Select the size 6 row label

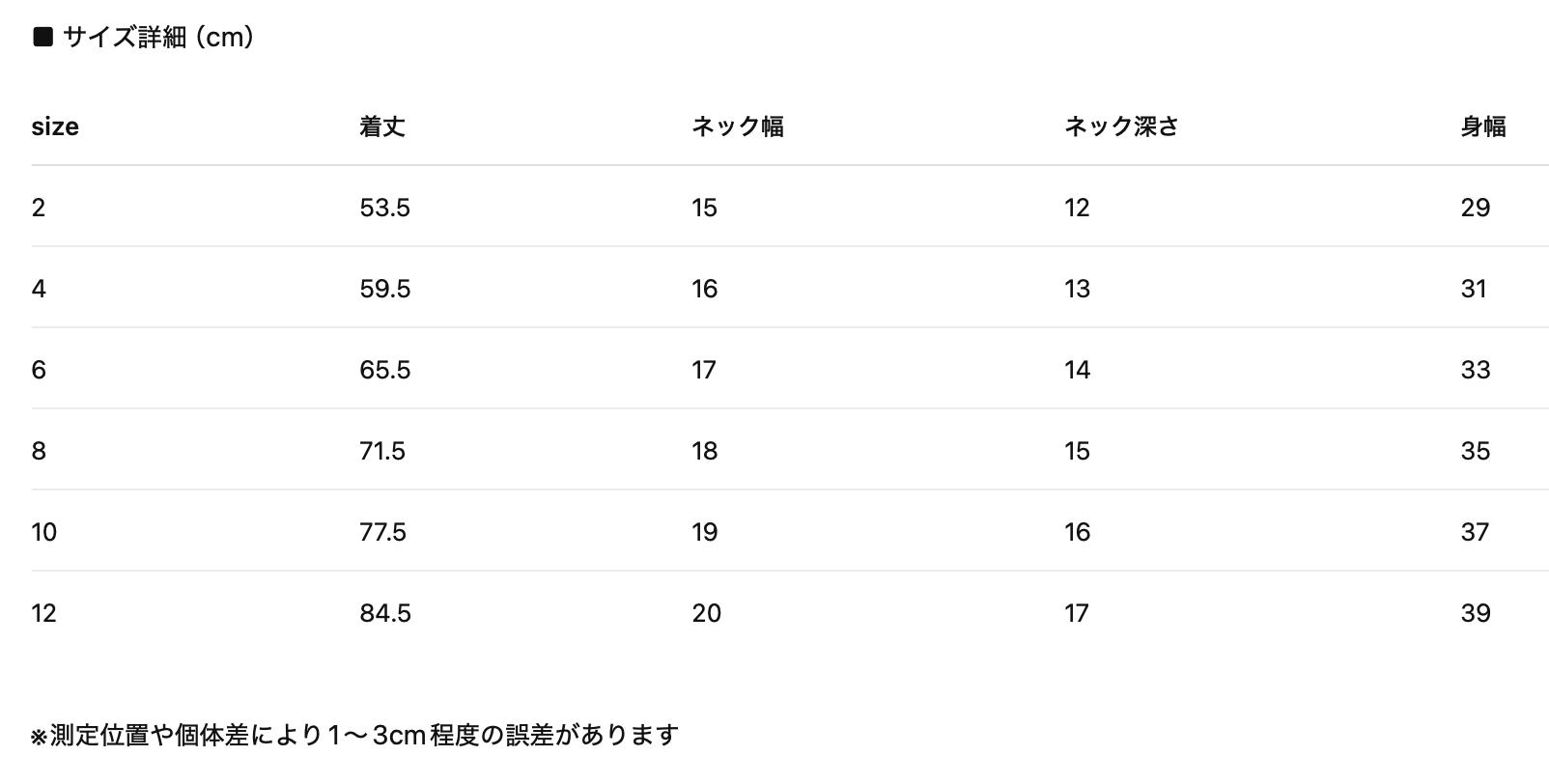pos(39,370)
